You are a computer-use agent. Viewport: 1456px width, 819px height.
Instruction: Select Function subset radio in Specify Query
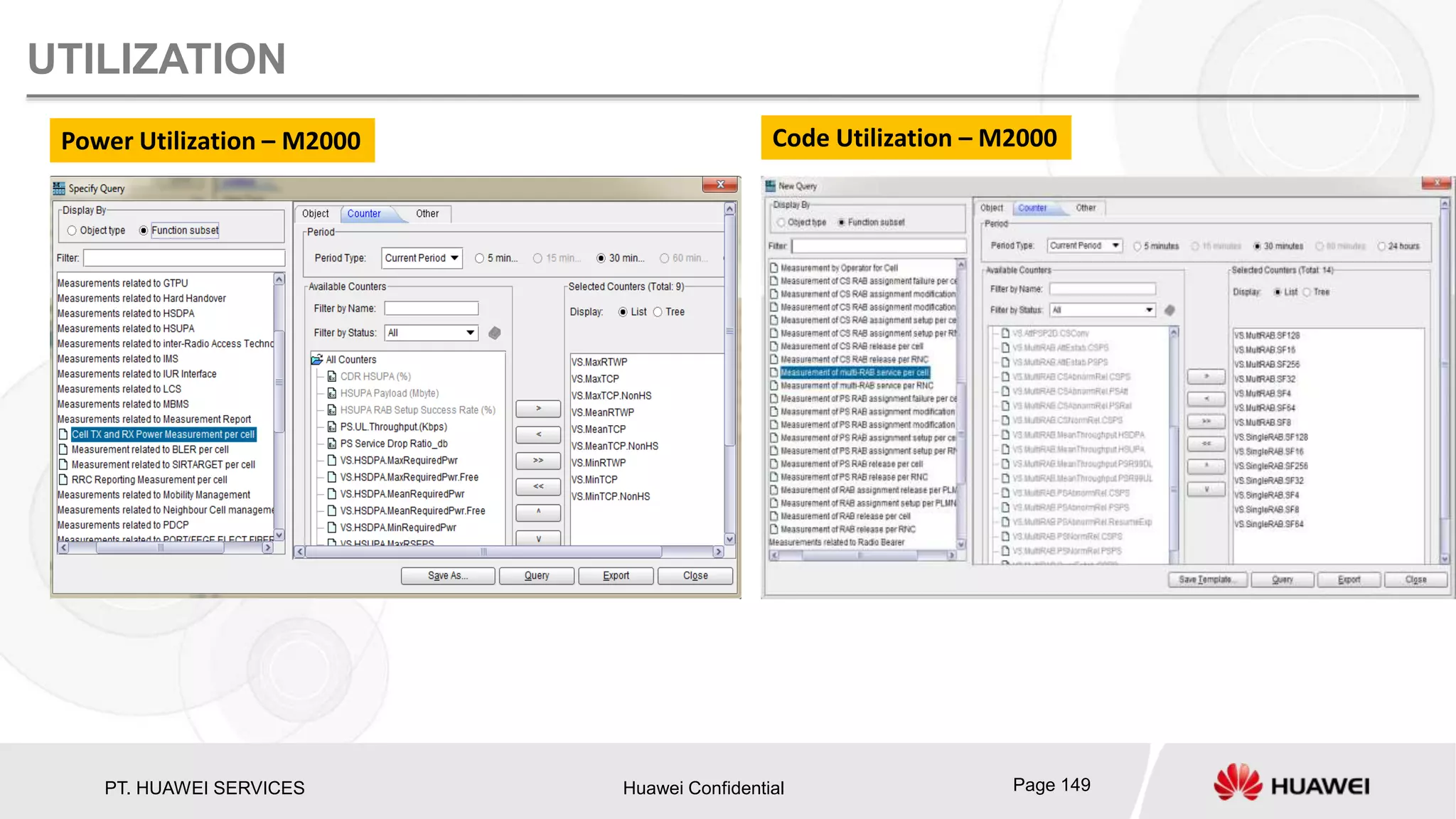(144, 231)
